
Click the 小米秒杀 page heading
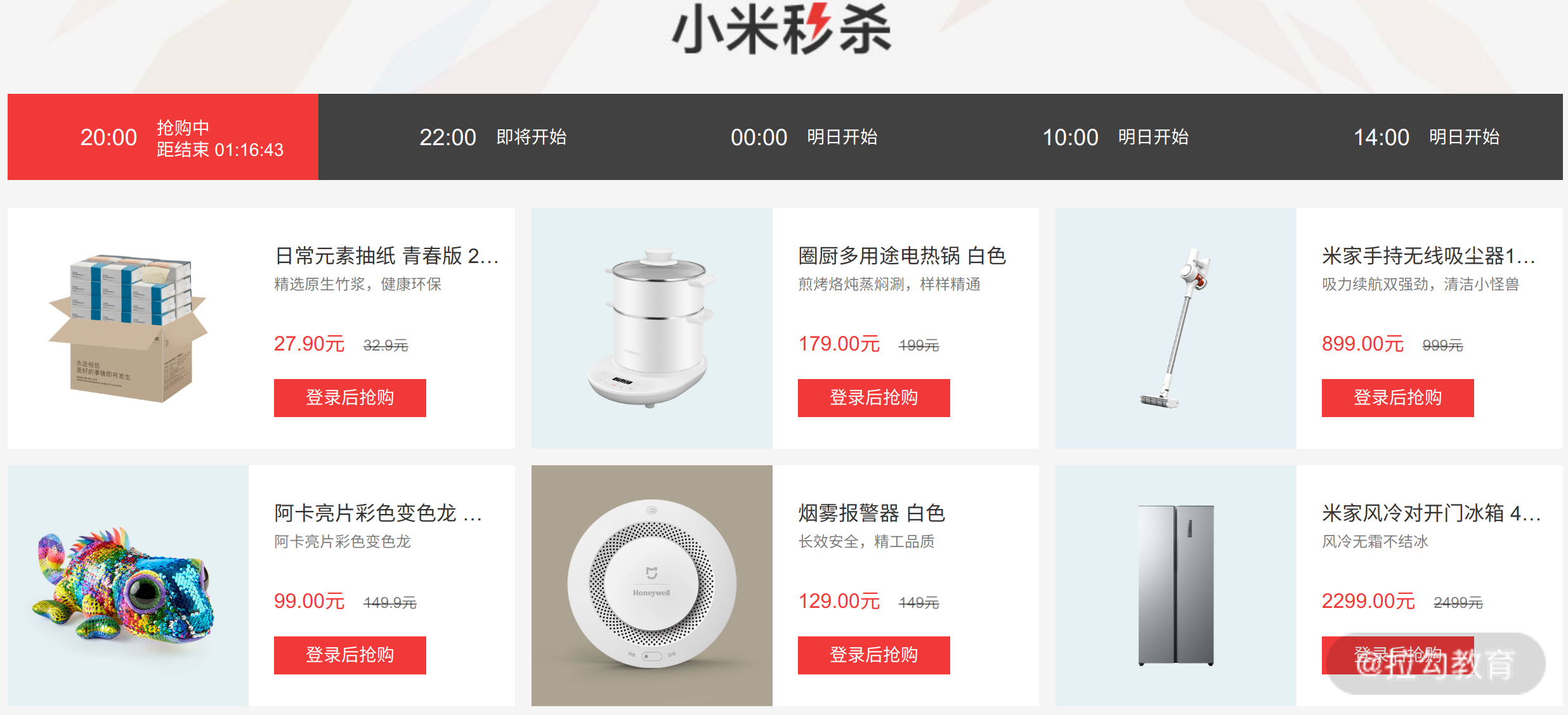click(x=782, y=29)
